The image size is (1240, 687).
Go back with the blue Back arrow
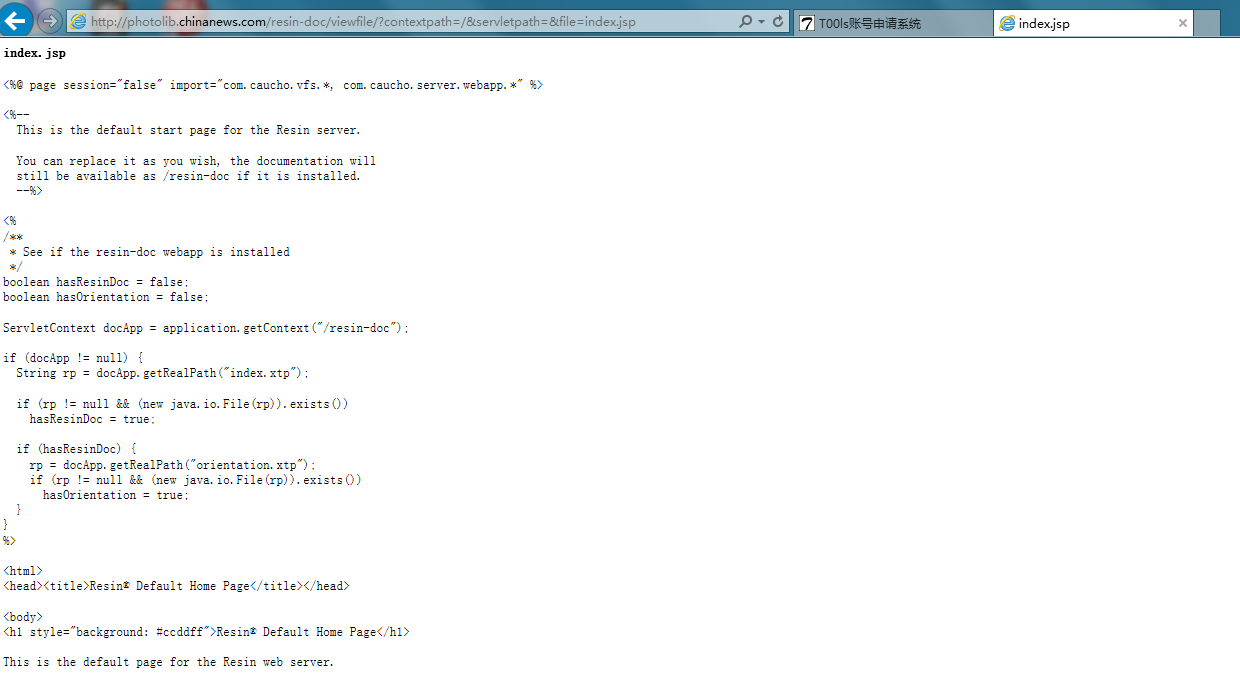point(16,21)
